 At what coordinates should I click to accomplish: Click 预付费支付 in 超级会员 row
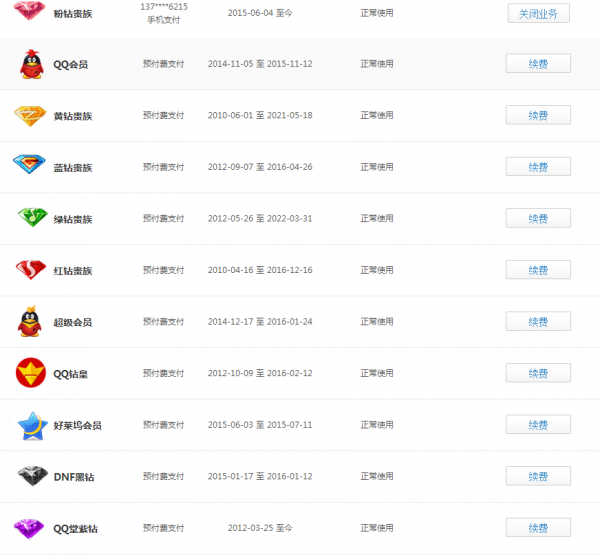coord(164,322)
